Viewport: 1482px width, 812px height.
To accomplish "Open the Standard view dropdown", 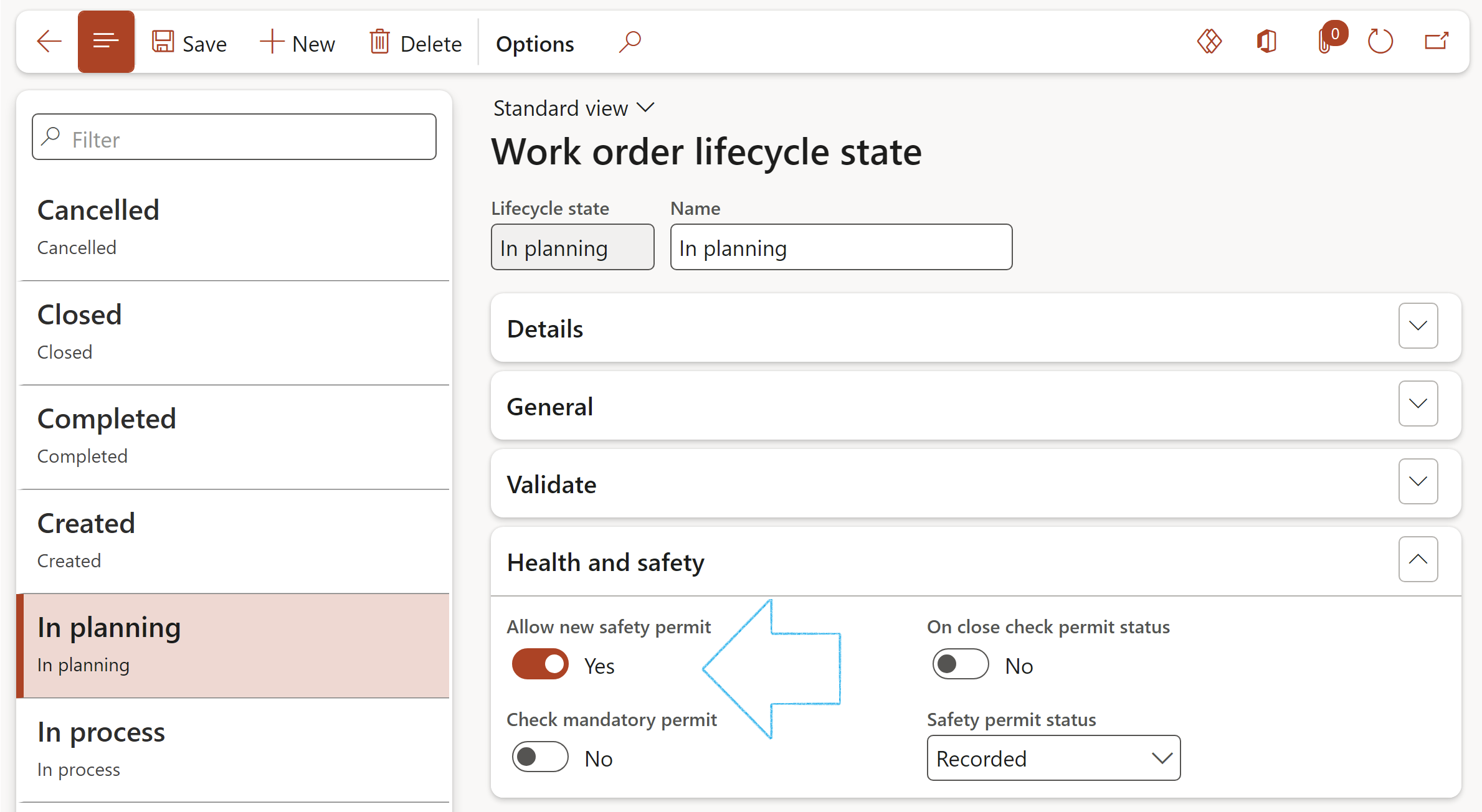I will pyautogui.click(x=574, y=108).
